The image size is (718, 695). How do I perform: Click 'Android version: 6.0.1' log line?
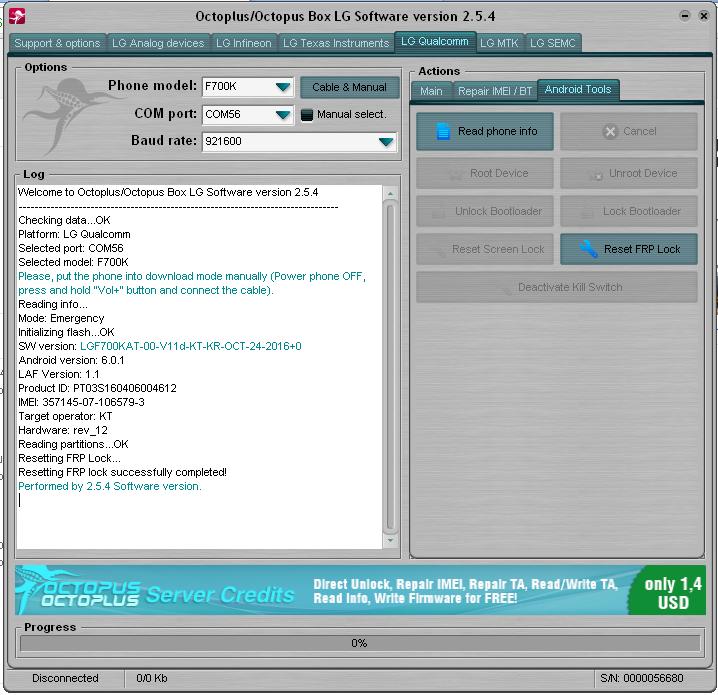(71, 360)
